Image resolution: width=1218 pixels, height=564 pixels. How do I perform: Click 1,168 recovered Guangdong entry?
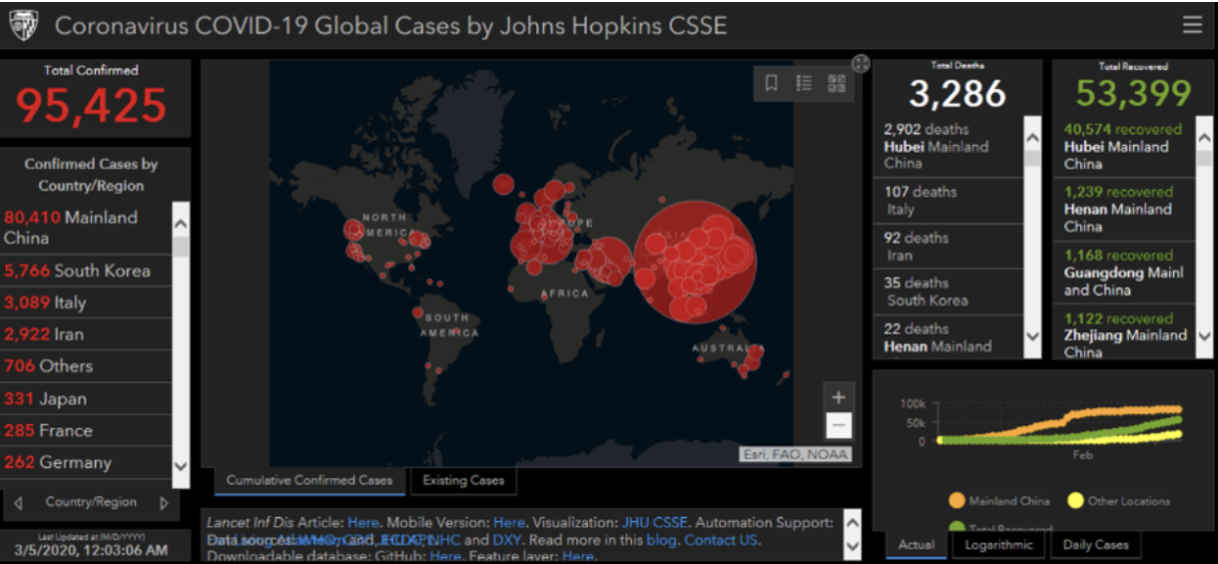(1125, 272)
